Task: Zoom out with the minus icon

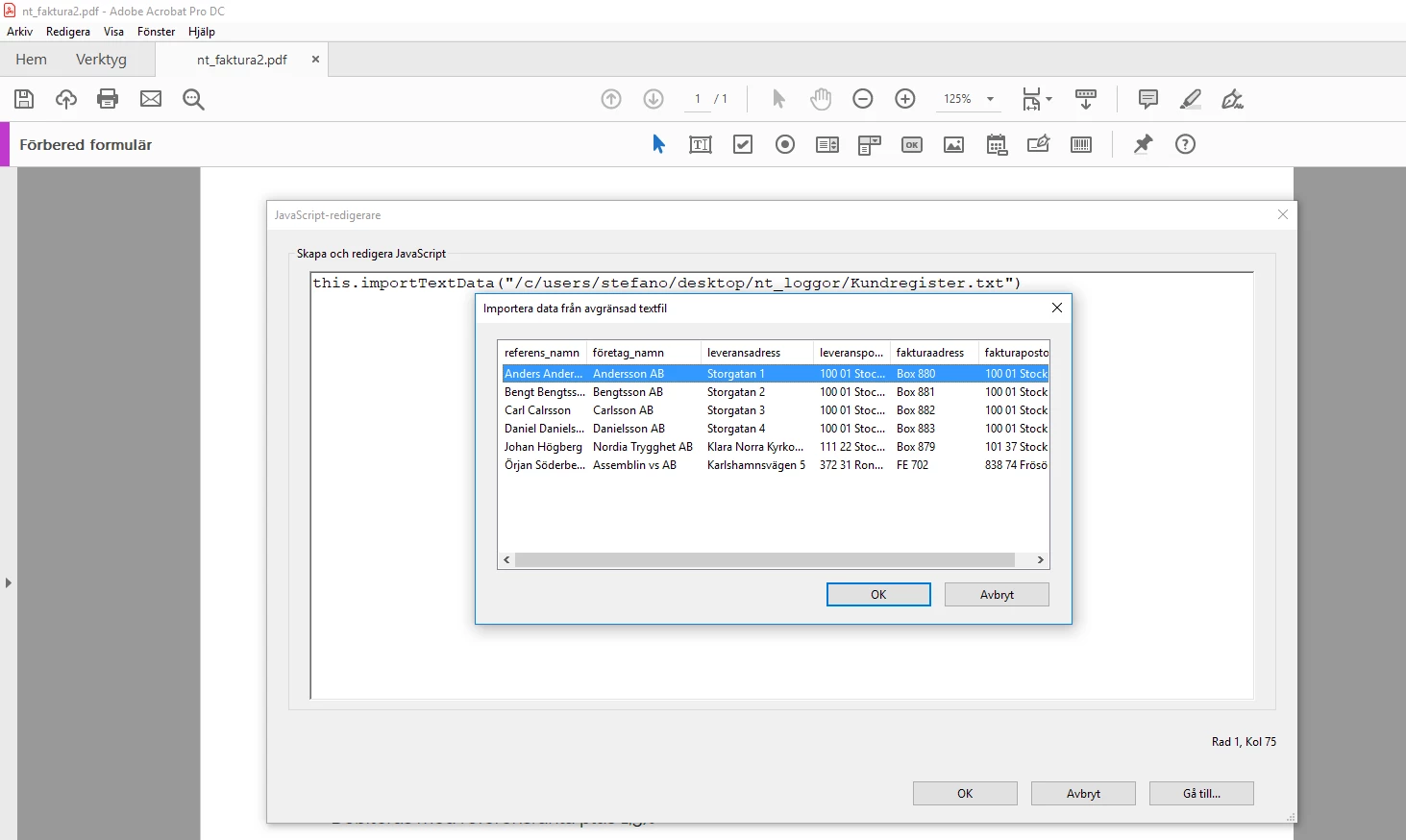Action: pos(863,99)
